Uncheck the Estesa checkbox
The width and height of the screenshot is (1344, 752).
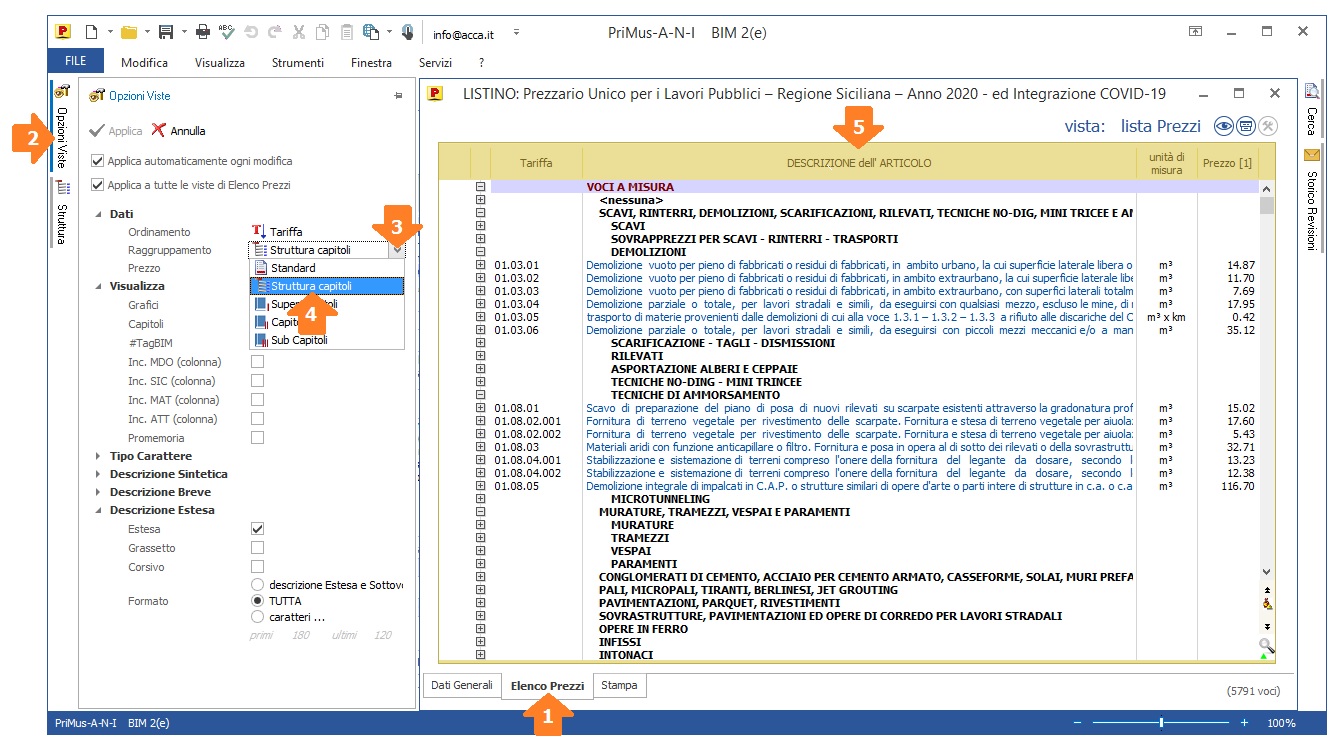coord(258,529)
